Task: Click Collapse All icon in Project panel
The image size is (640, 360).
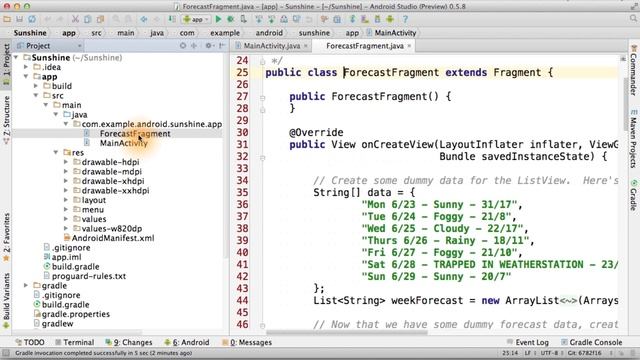Action: click(x=194, y=46)
